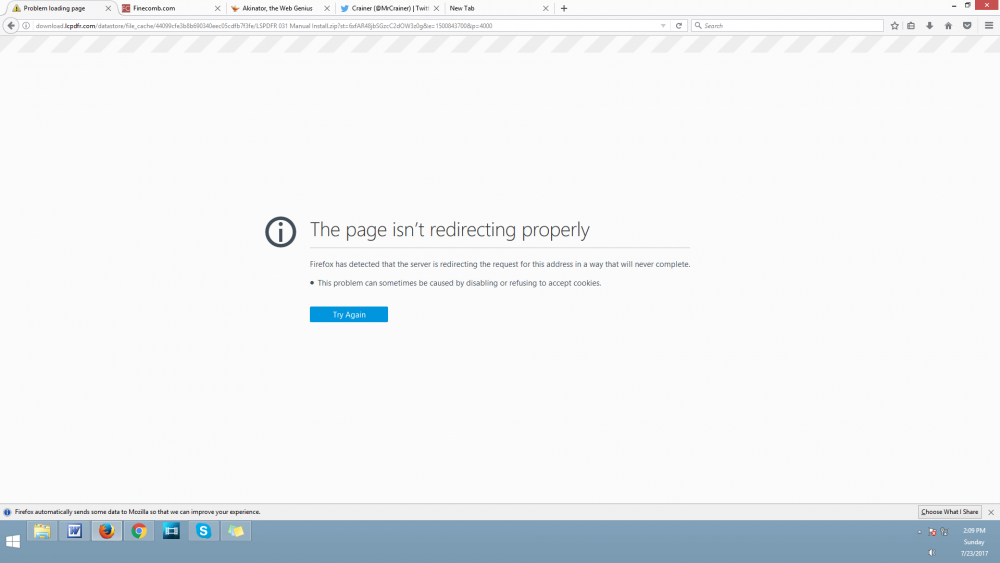Open the Windows Start menu
The width and height of the screenshot is (1000, 563).
pos(13,541)
